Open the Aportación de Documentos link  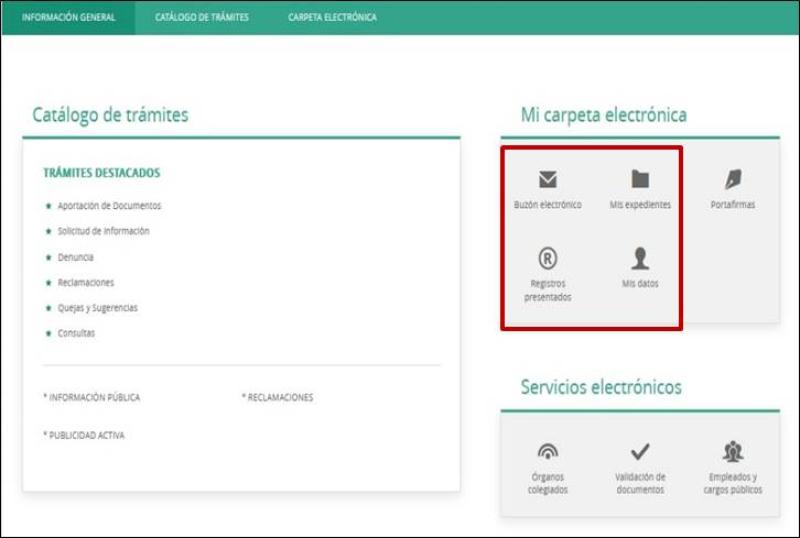click(109, 206)
